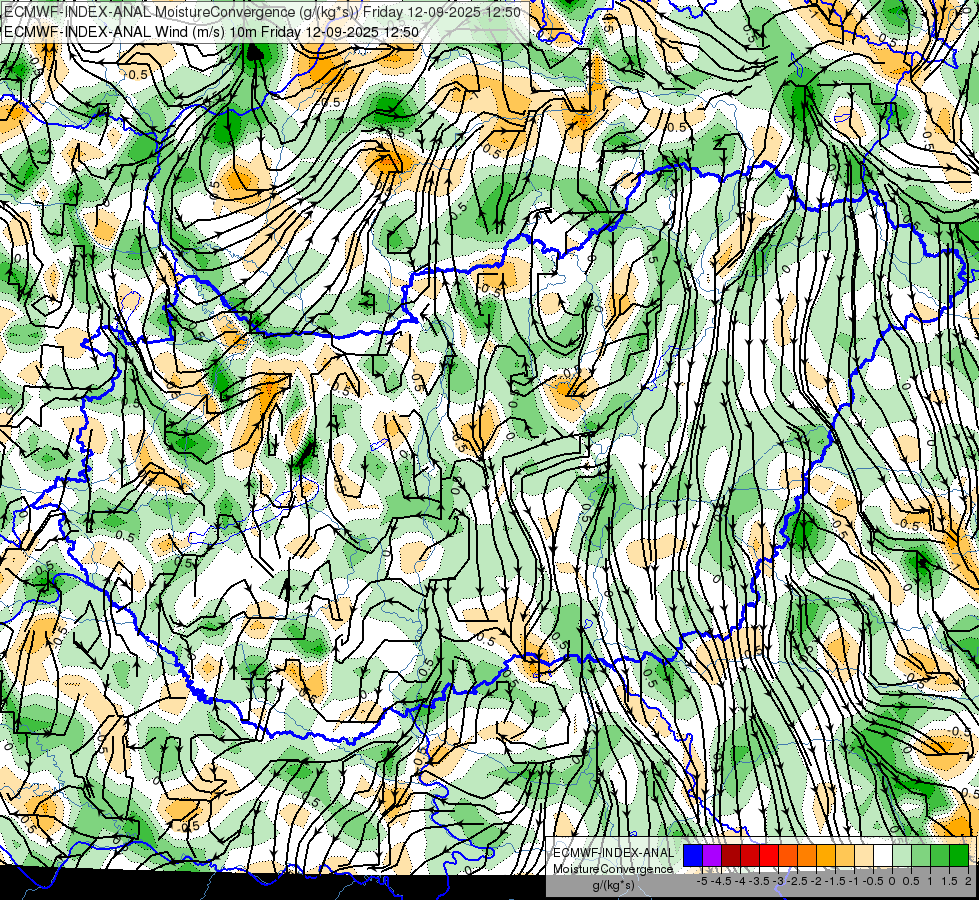This screenshot has height=900, width=979.
Task: Click the 2 tick label at legend end
Action: [x=968, y=881]
